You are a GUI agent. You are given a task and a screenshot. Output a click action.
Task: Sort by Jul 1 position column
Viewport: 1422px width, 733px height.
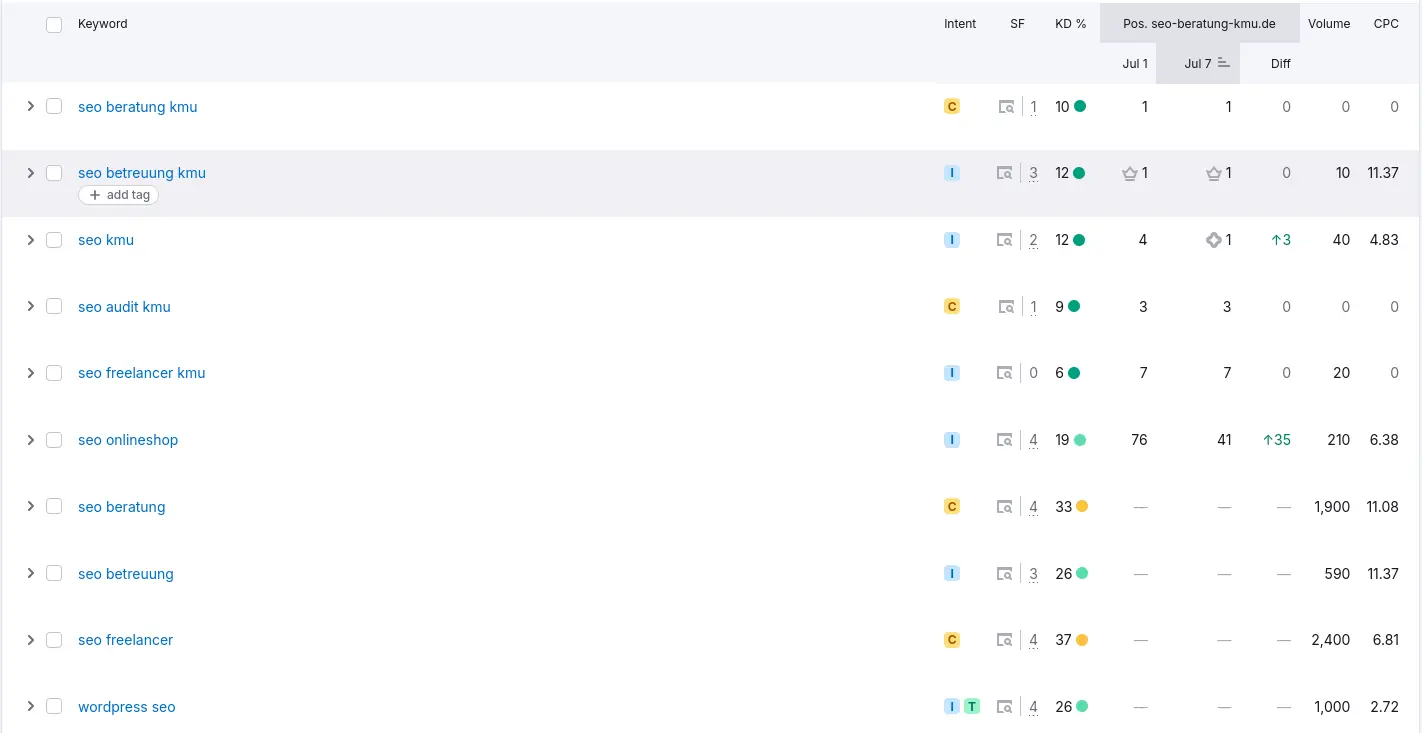(x=1135, y=63)
